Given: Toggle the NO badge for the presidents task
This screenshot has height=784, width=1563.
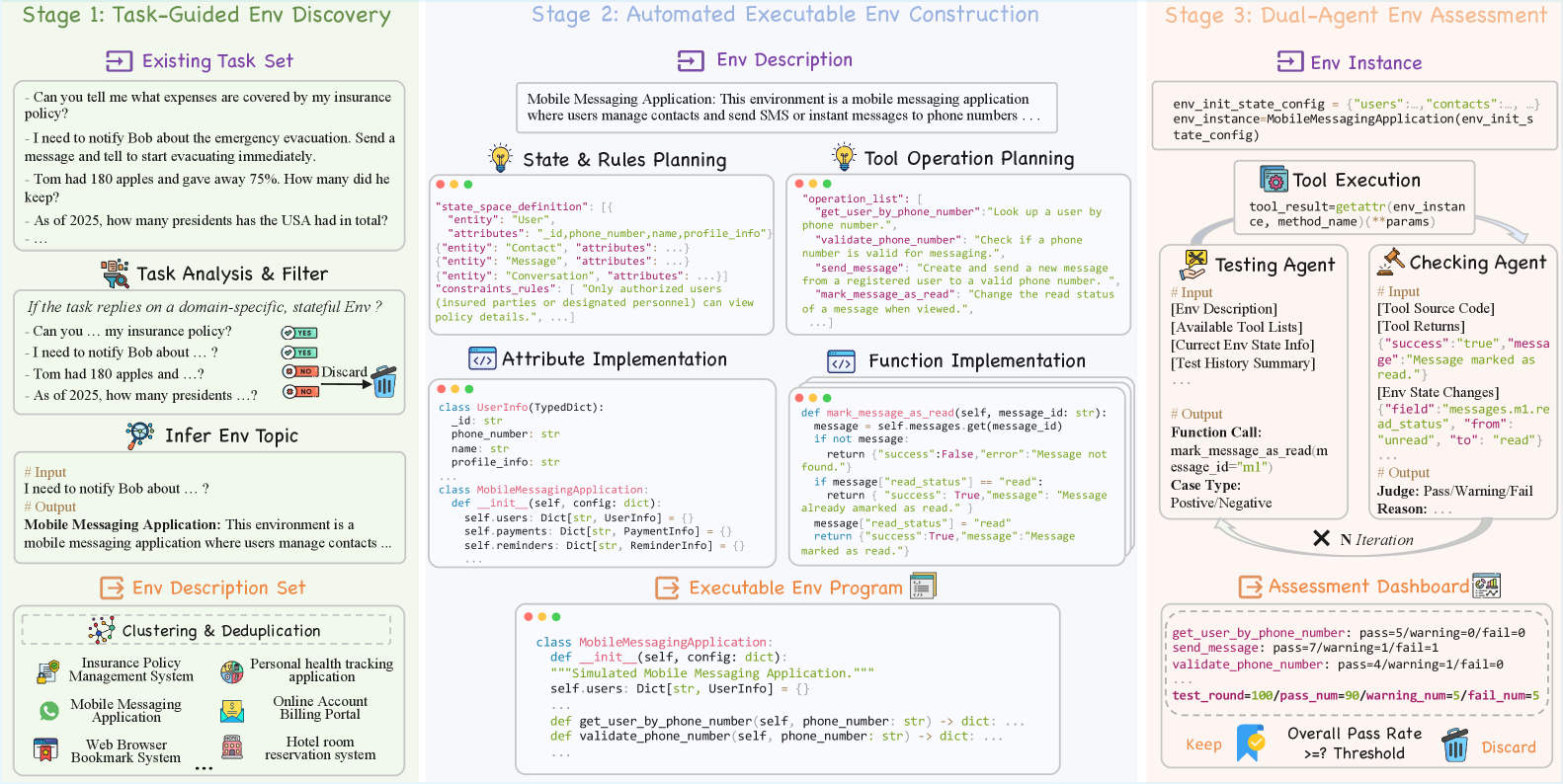Looking at the screenshot, I should pos(300,392).
